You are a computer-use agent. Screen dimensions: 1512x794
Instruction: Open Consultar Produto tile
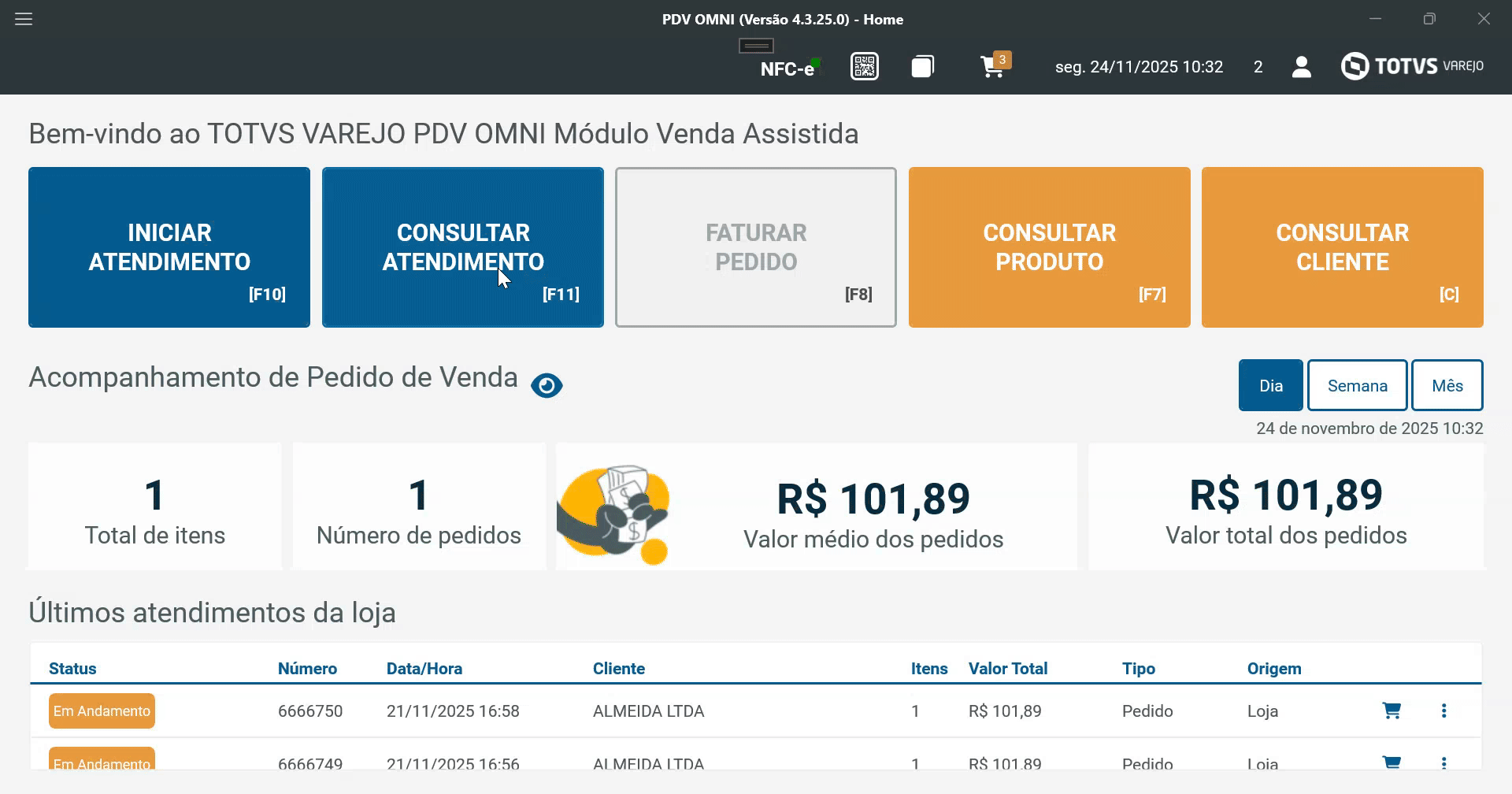click(x=1050, y=247)
